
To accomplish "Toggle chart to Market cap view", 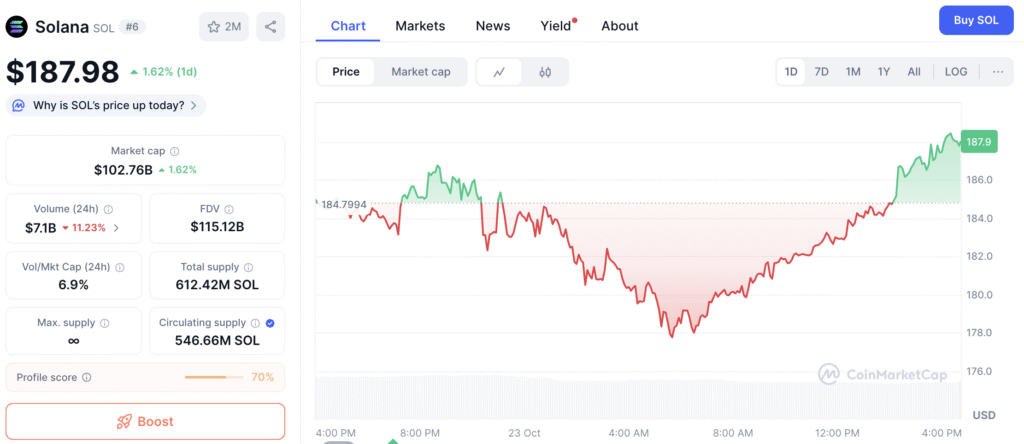I will point(420,72).
